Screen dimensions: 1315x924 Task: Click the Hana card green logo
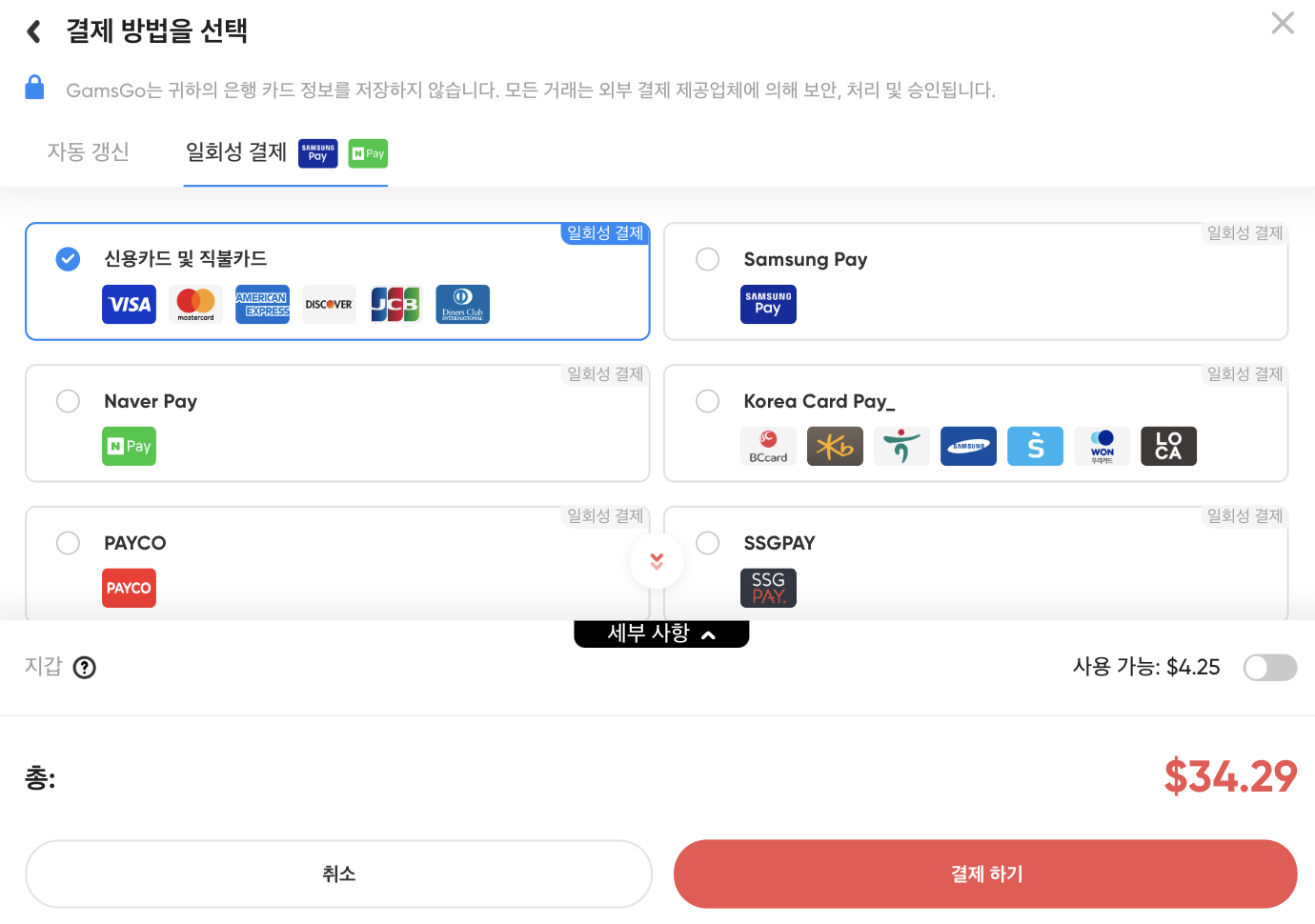901,446
